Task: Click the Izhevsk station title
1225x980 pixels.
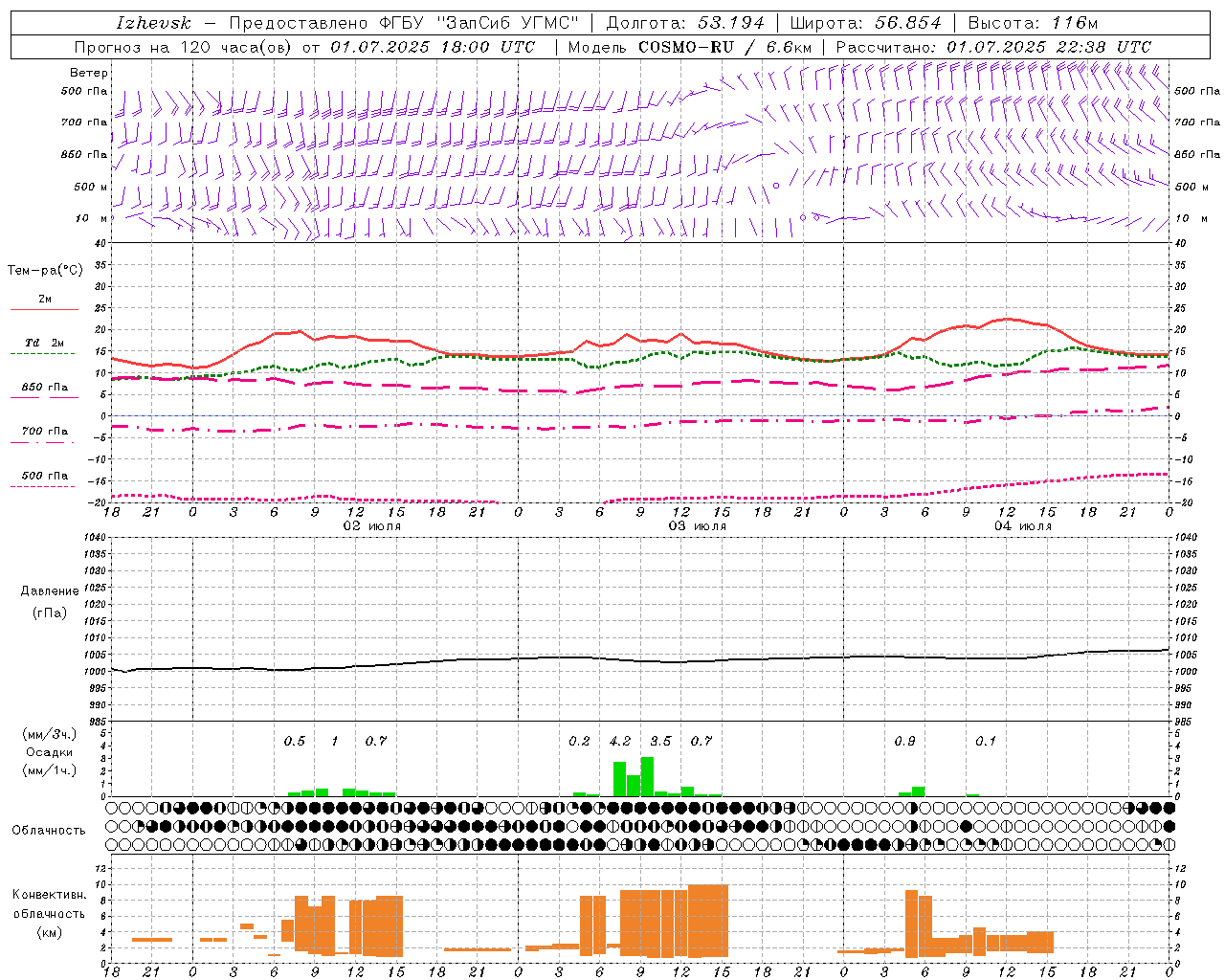Action: 153,23
